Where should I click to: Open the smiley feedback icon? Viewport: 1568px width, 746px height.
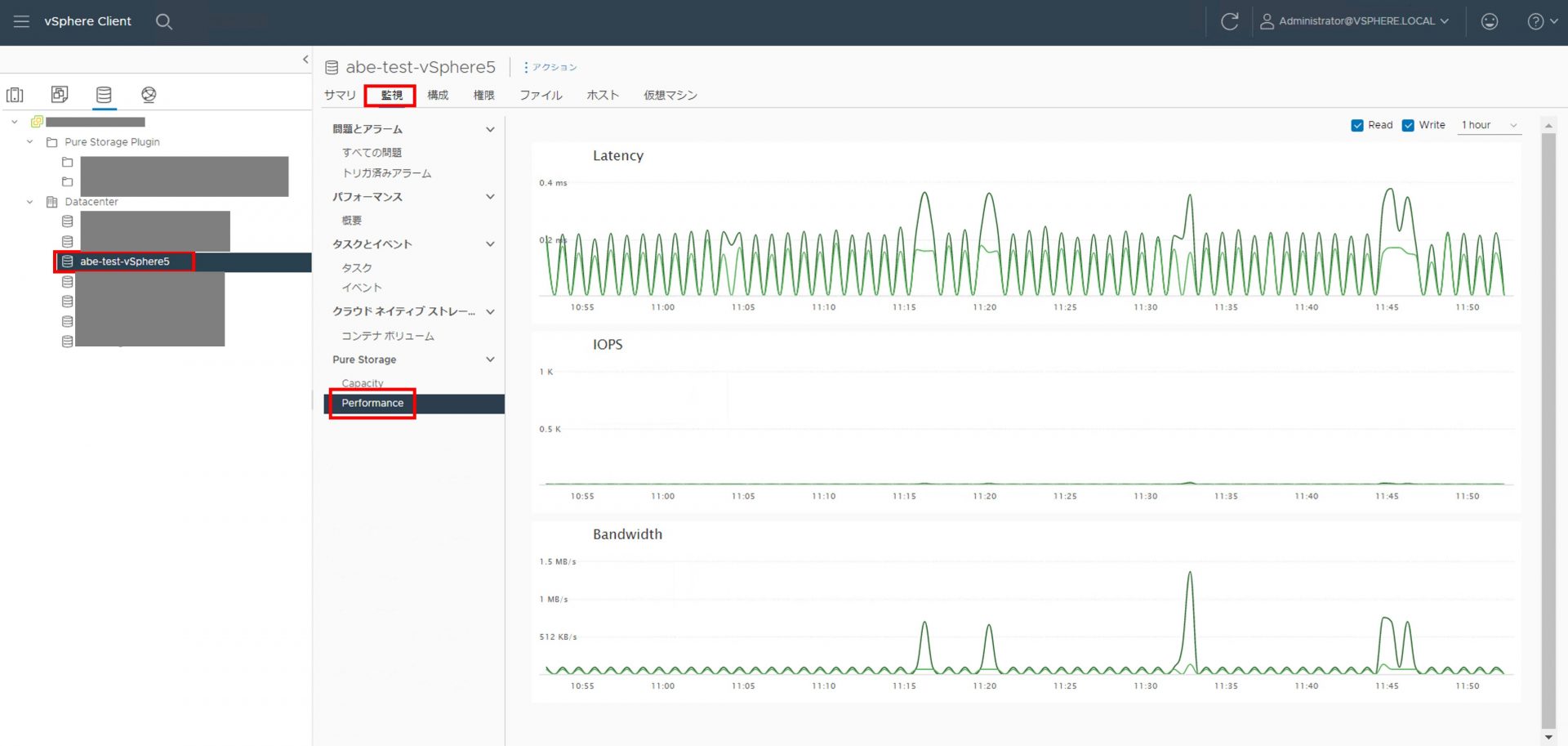[1490, 21]
